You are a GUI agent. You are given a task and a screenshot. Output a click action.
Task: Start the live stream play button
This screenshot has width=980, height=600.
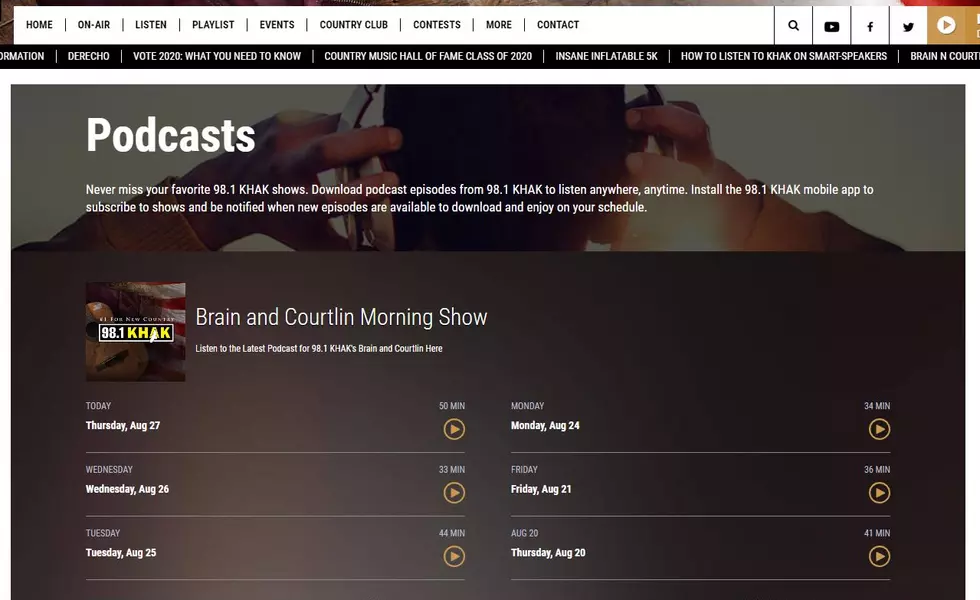tap(946, 26)
